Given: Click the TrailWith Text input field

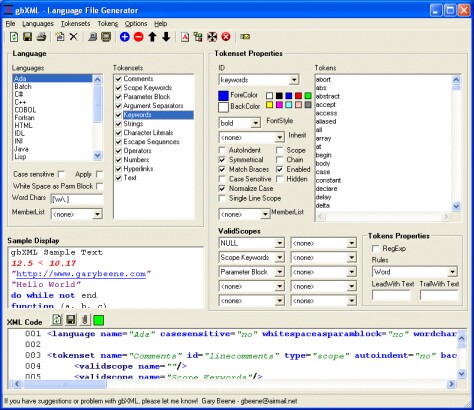Looking at the screenshot, I should [x=439, y=295].
